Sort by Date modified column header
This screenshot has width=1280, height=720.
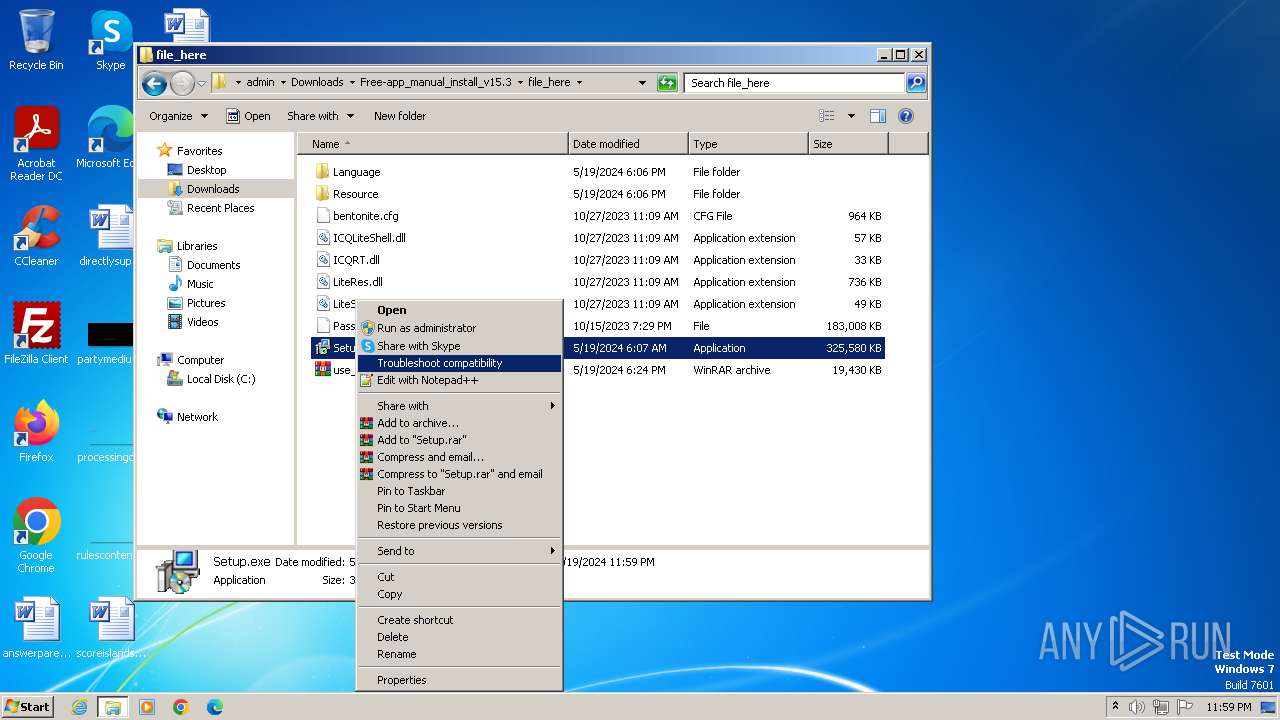point(628,144)
